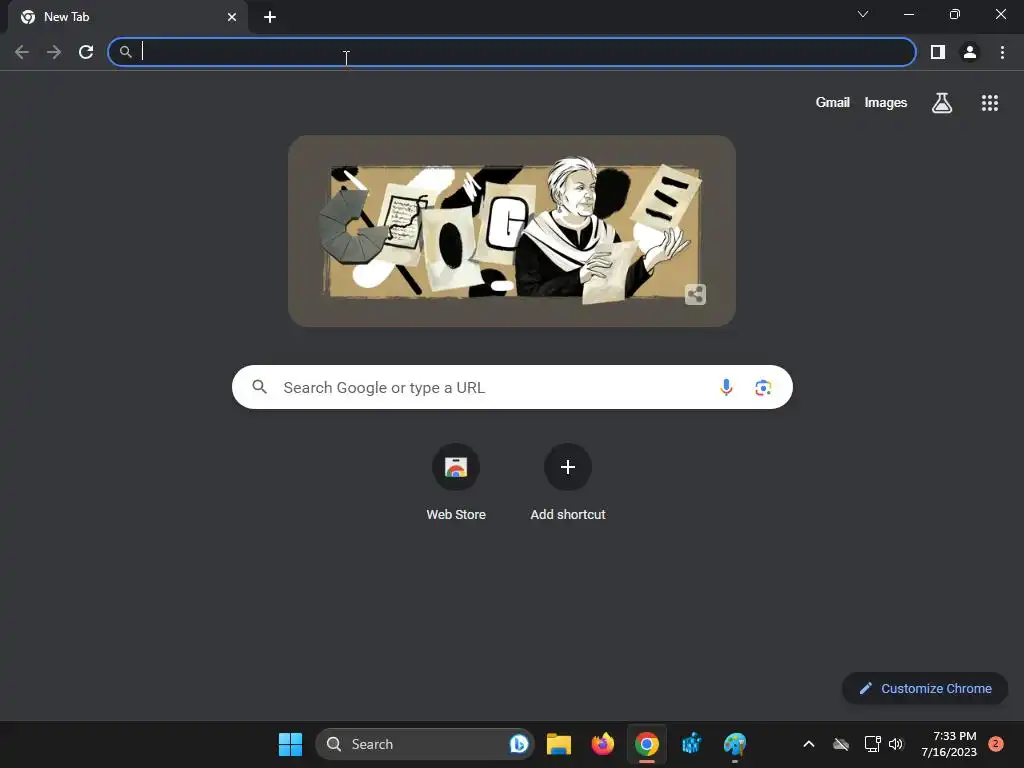Open Chrome three-dot menu
The width and height of the screenshot is (1024, 768).
pyautogui.click(x=1002, y=52)
